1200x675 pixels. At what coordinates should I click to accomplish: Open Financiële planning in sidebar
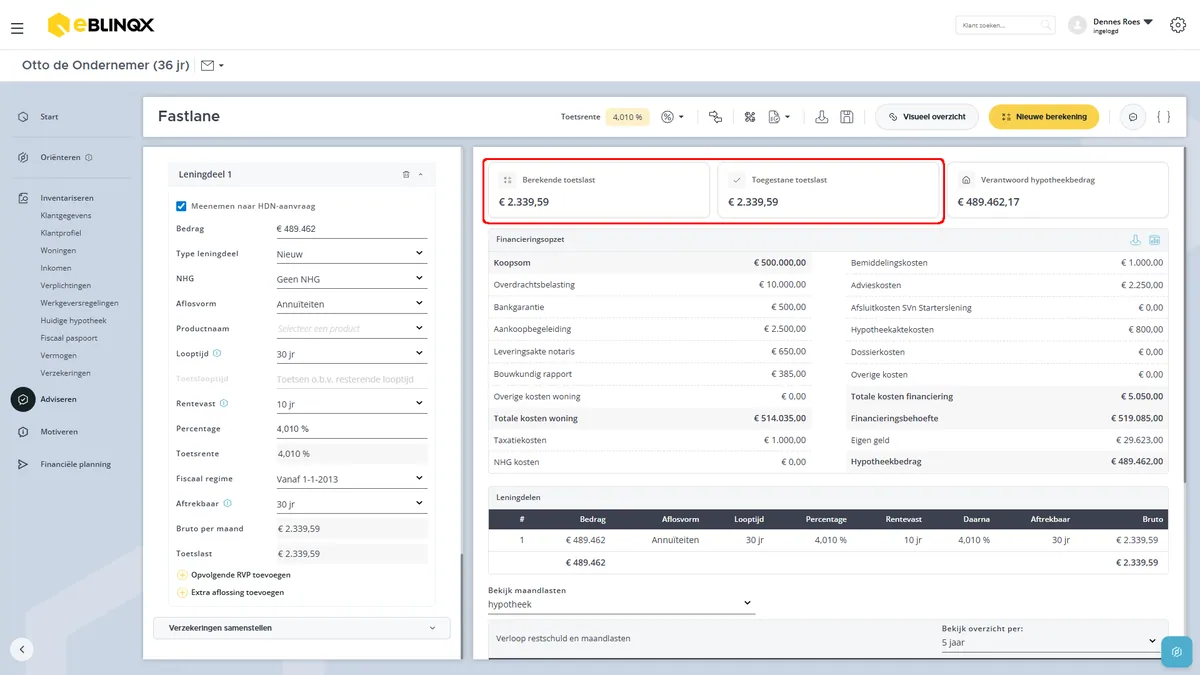coord(75,464)
